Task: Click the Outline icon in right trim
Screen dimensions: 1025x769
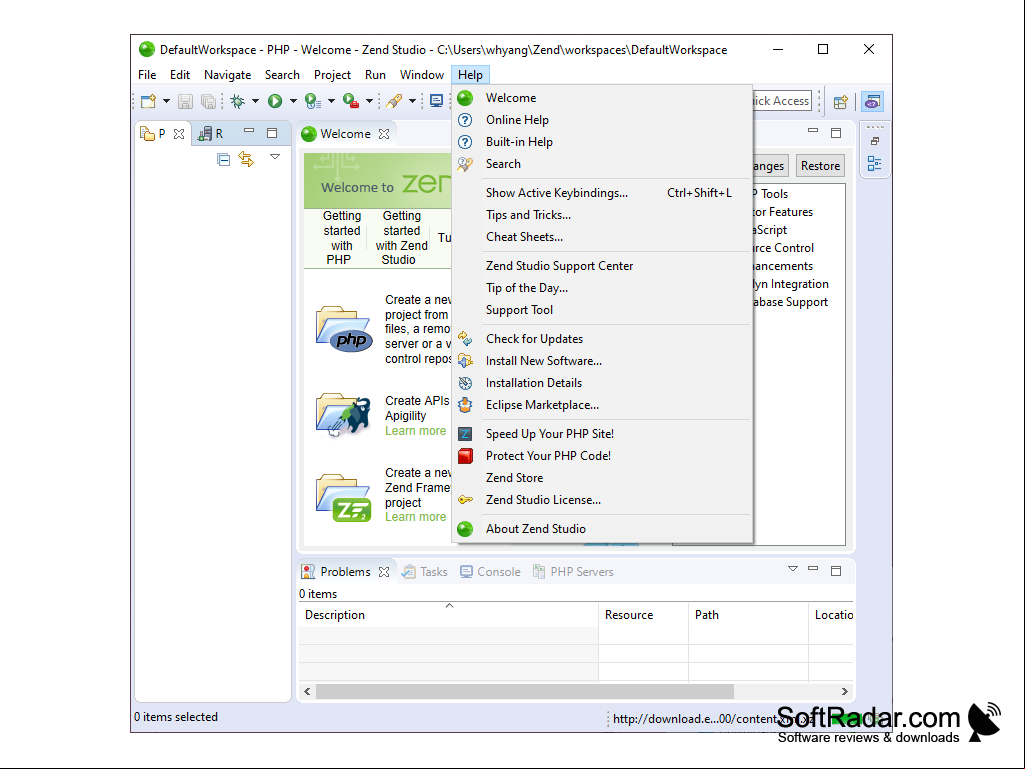Action: (874, 163)
